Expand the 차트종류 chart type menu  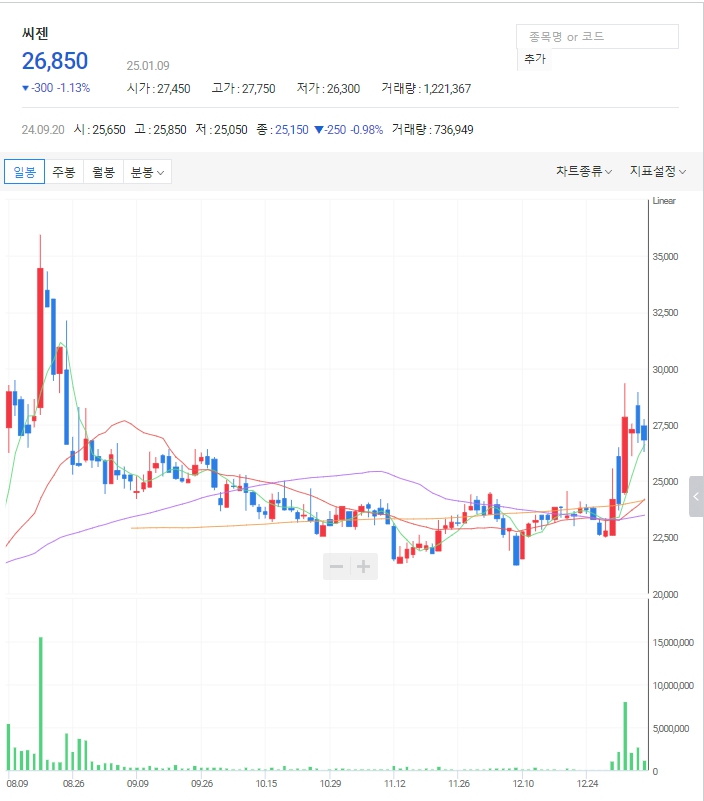(x=584, y=171)
